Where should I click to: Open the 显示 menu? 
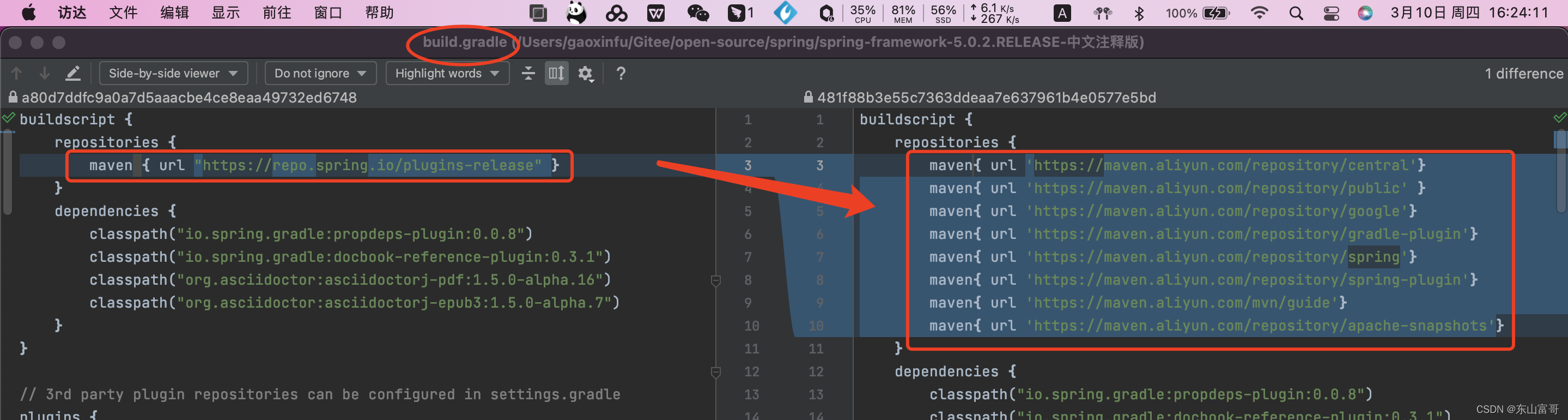point(225,12)
